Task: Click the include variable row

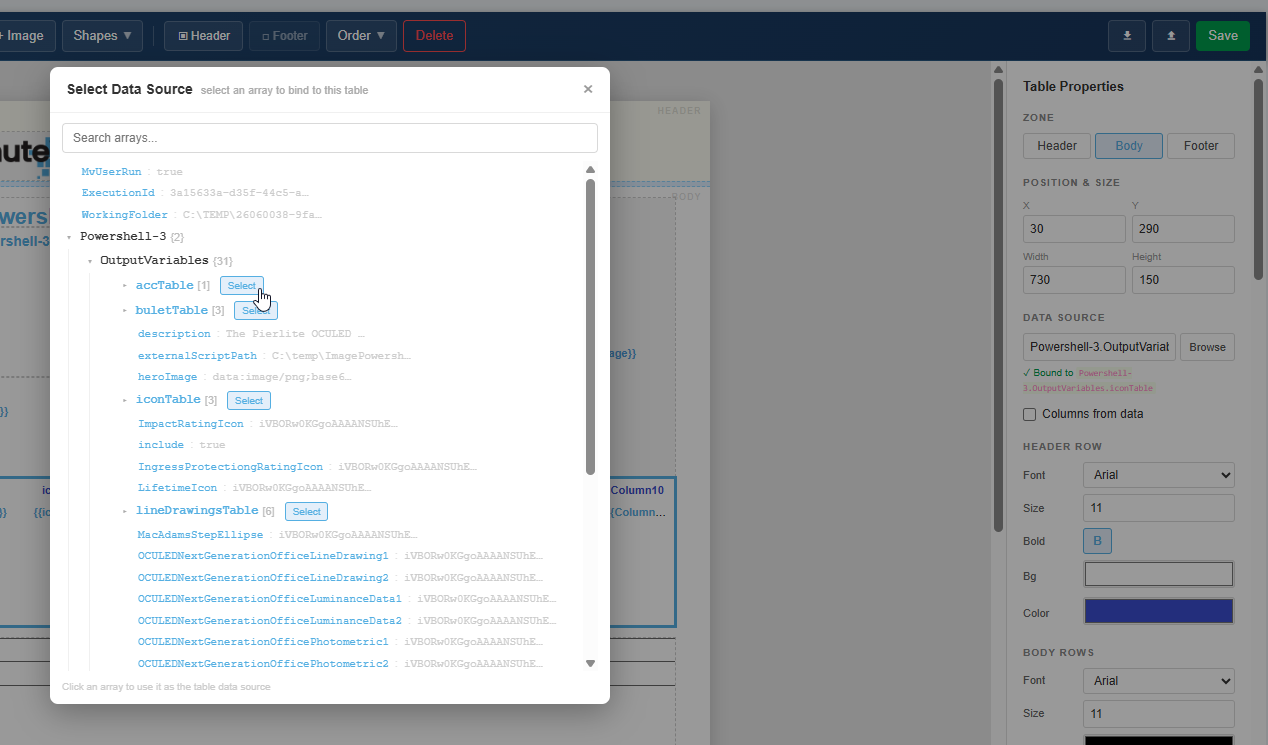Action: click(181, 445)
